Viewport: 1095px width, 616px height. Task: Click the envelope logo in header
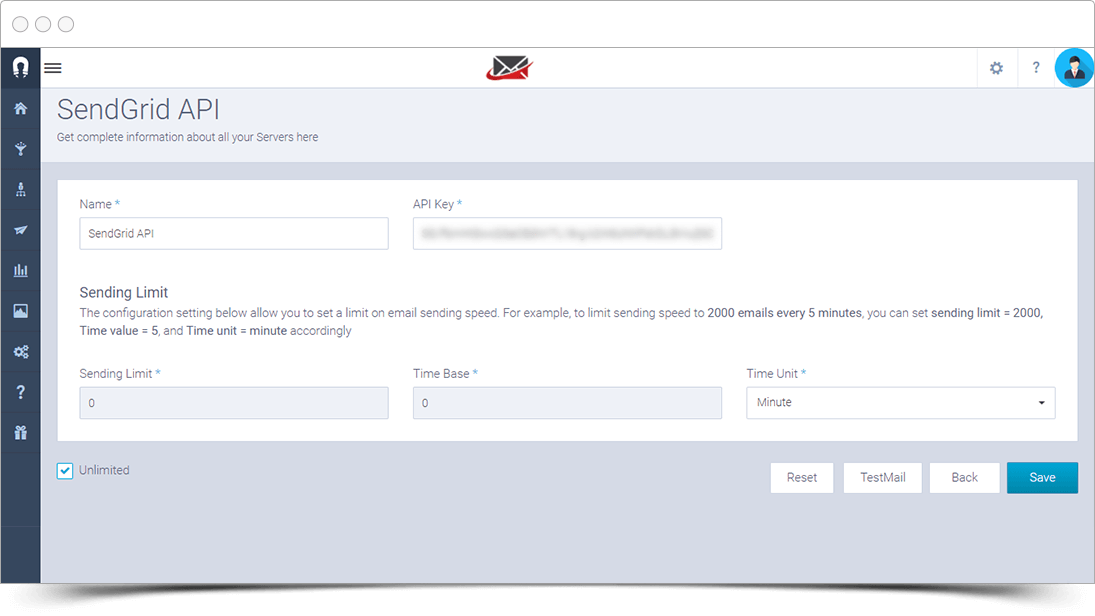(x=510, y=68)
